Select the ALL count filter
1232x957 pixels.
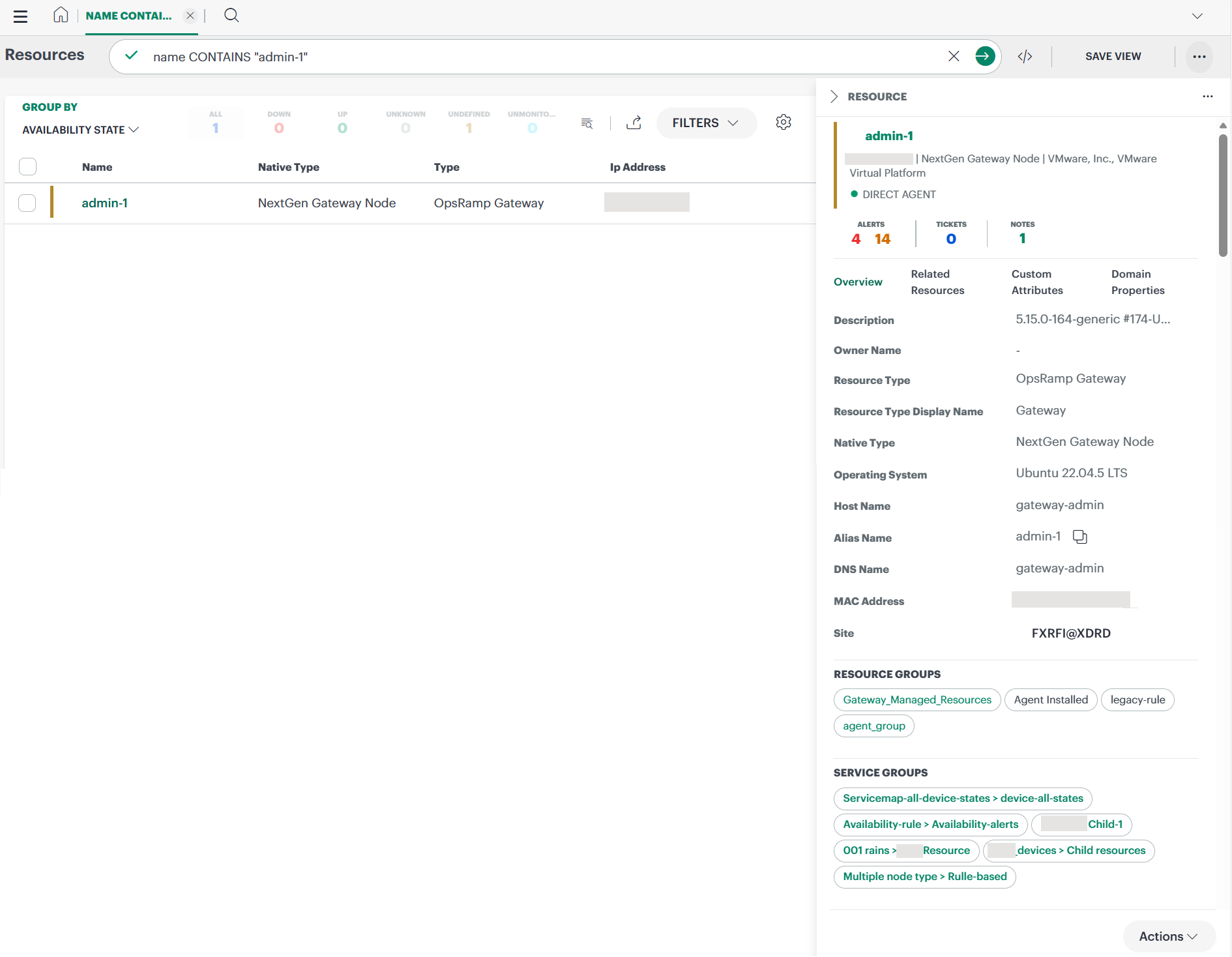[216, 123]
